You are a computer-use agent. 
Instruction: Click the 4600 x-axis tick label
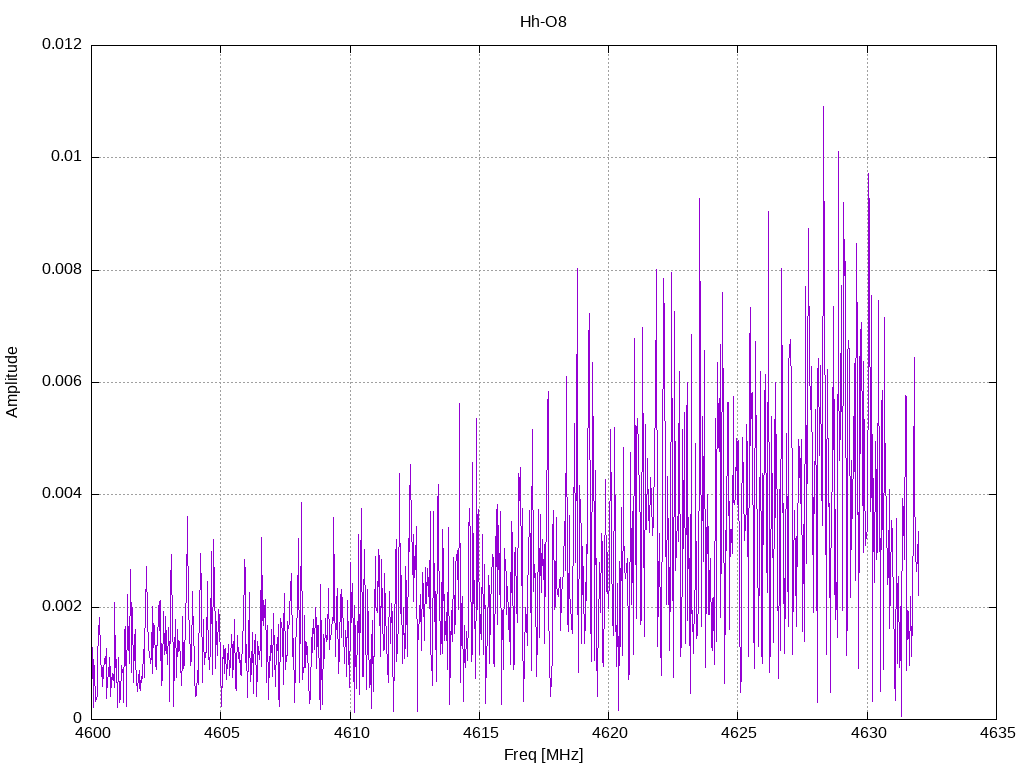tap(92, 733)
